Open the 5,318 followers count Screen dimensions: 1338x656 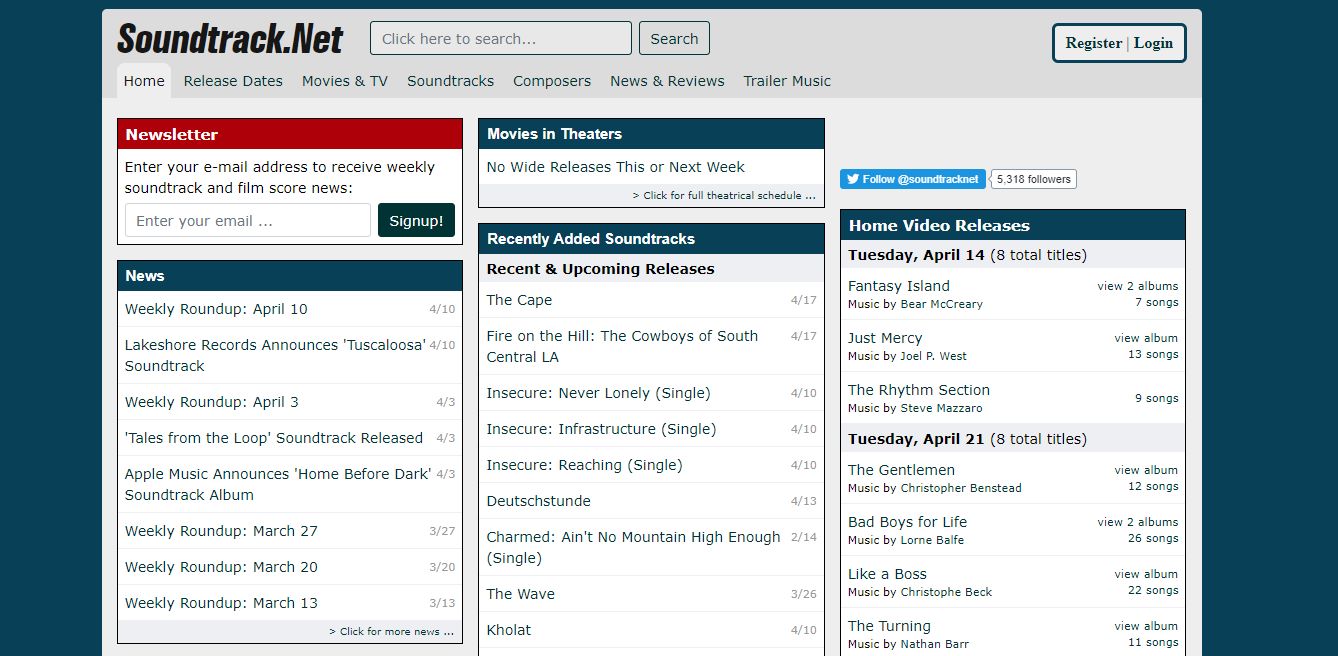click(1034, 179)
